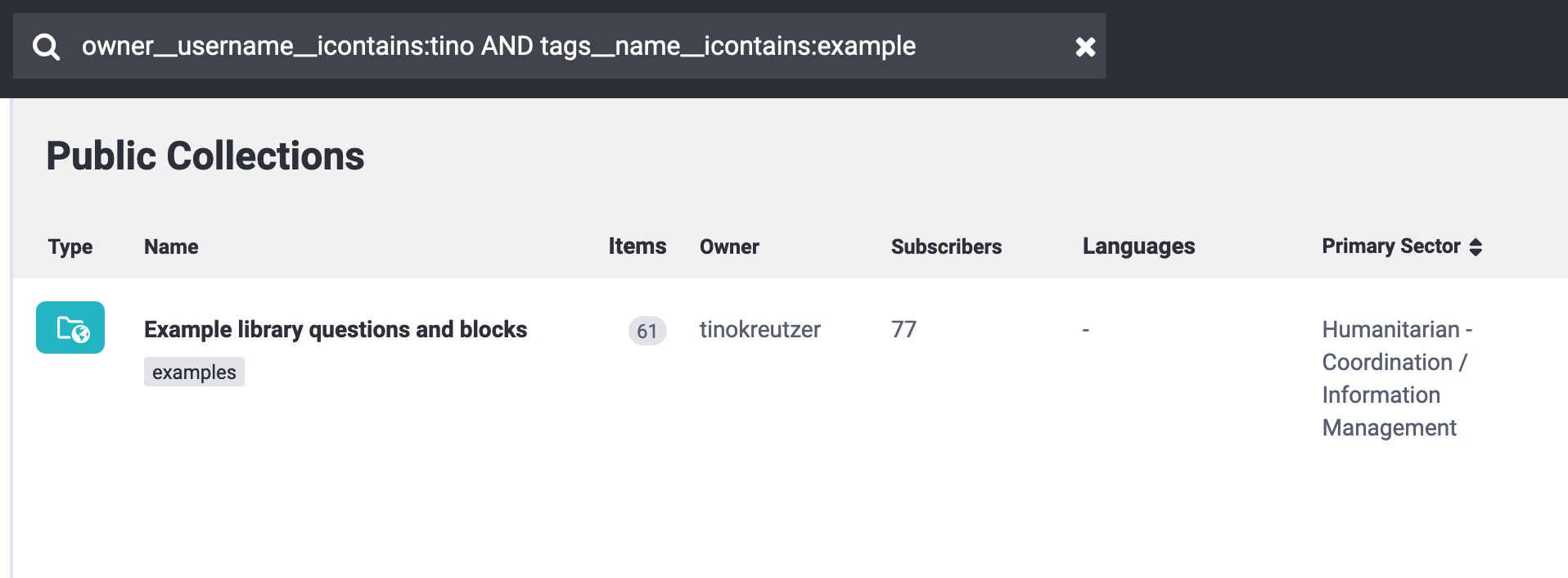Open the Primary Sector column filter
Viewport: 1568px width, 578px height.
[x=1390, y=246]
